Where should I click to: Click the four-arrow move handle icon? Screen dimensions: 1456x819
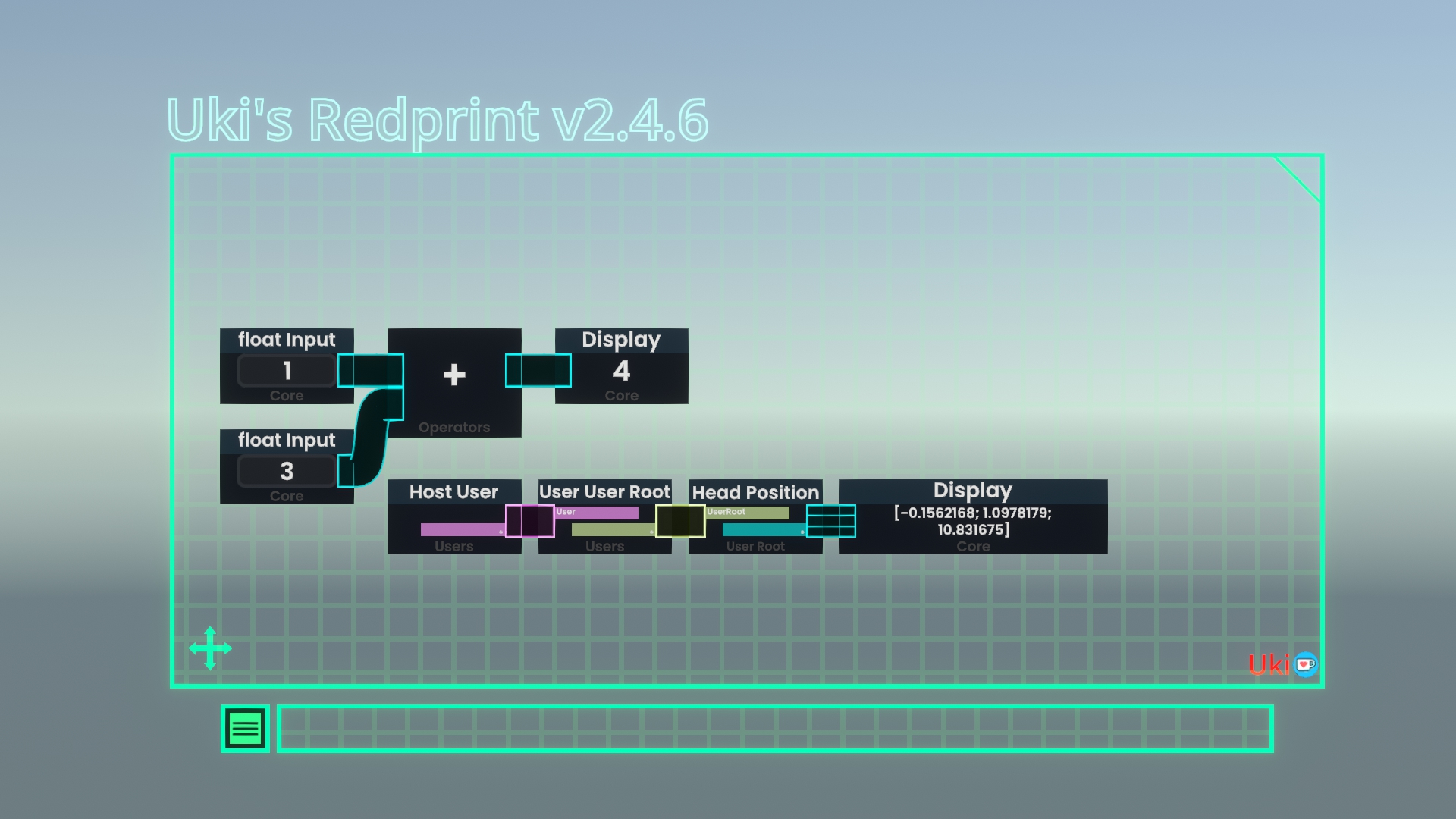[x=210, y=648]
